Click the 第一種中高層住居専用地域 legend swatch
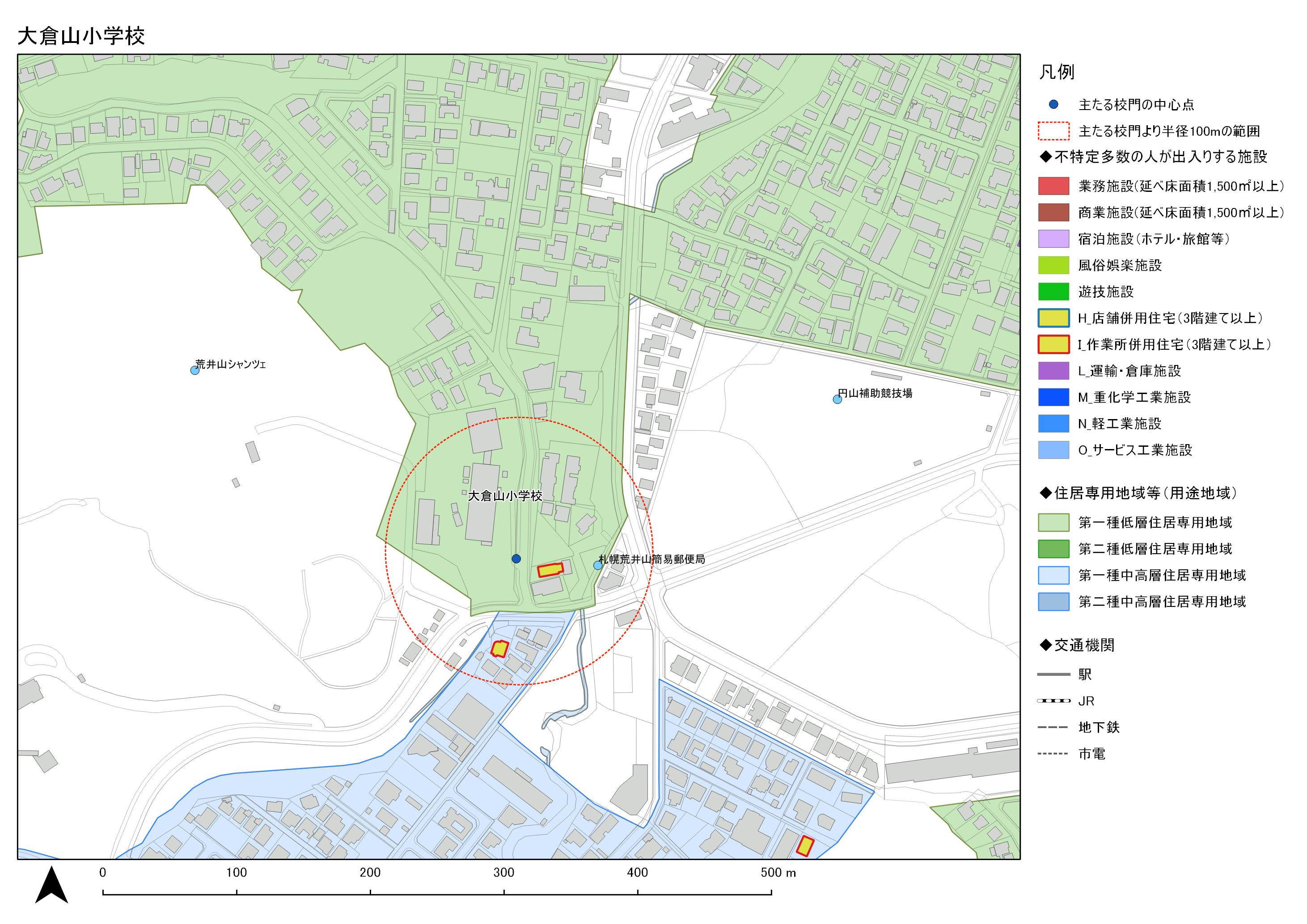The image size is (1307, 924). click(x=1053, y=575)
